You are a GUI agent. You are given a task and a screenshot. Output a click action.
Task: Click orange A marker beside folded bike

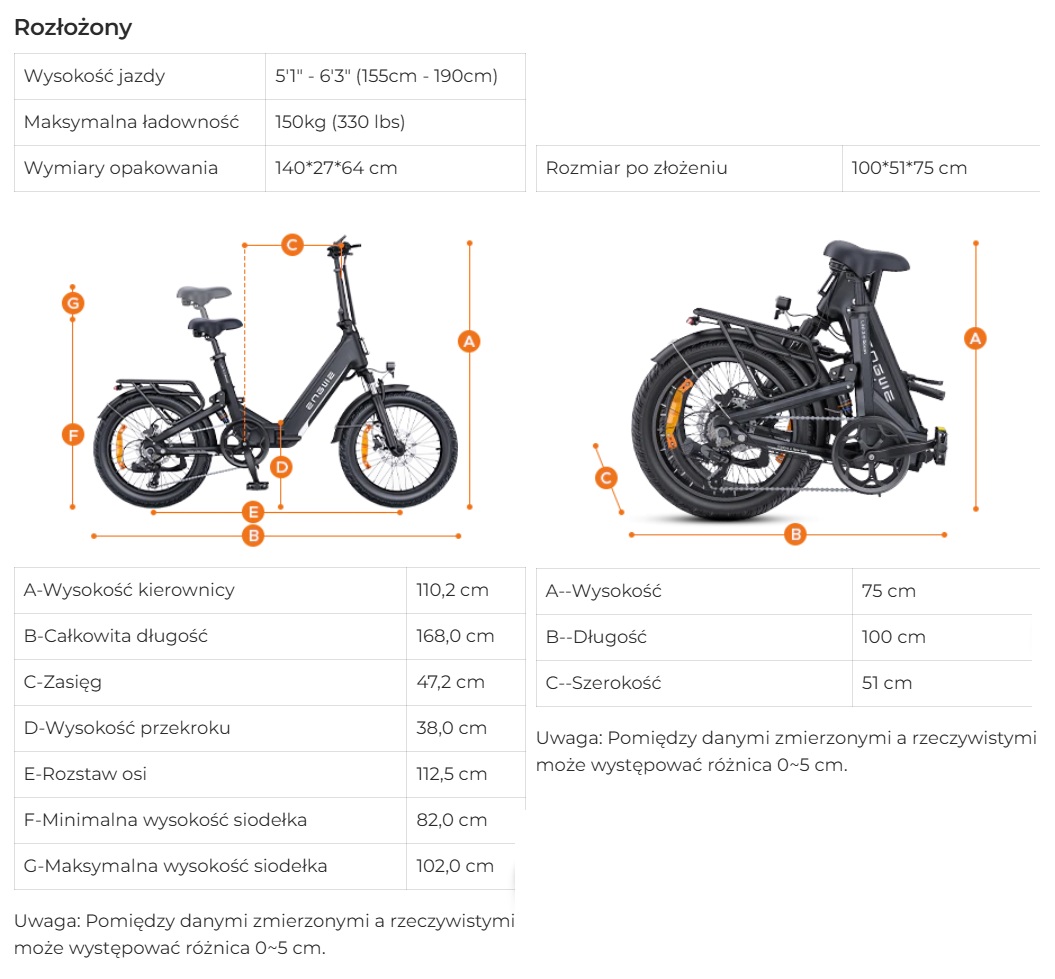coord(976,338)
